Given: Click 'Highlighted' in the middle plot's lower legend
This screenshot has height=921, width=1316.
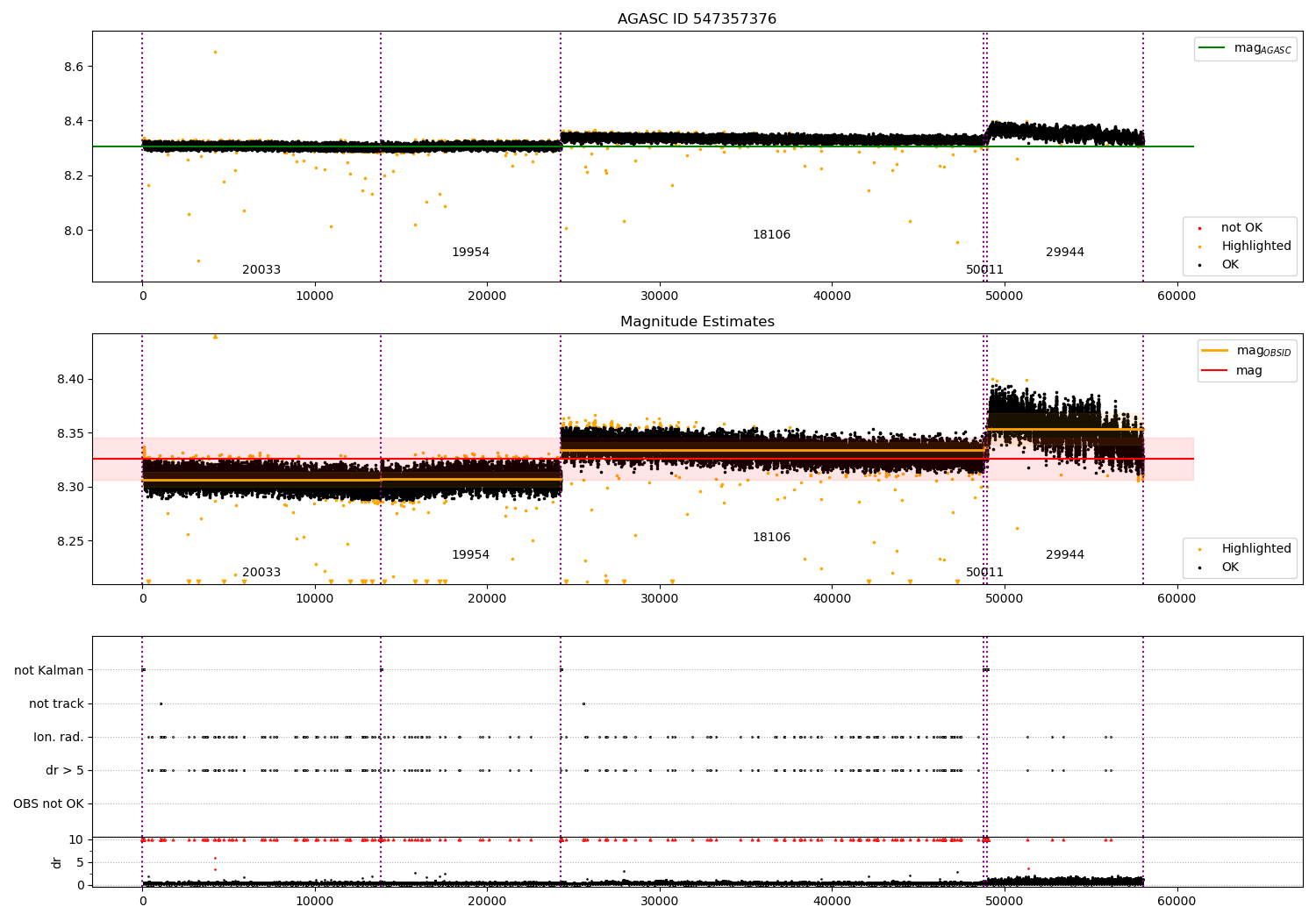Looking at the screenshot, I should tap(1256, 549).
